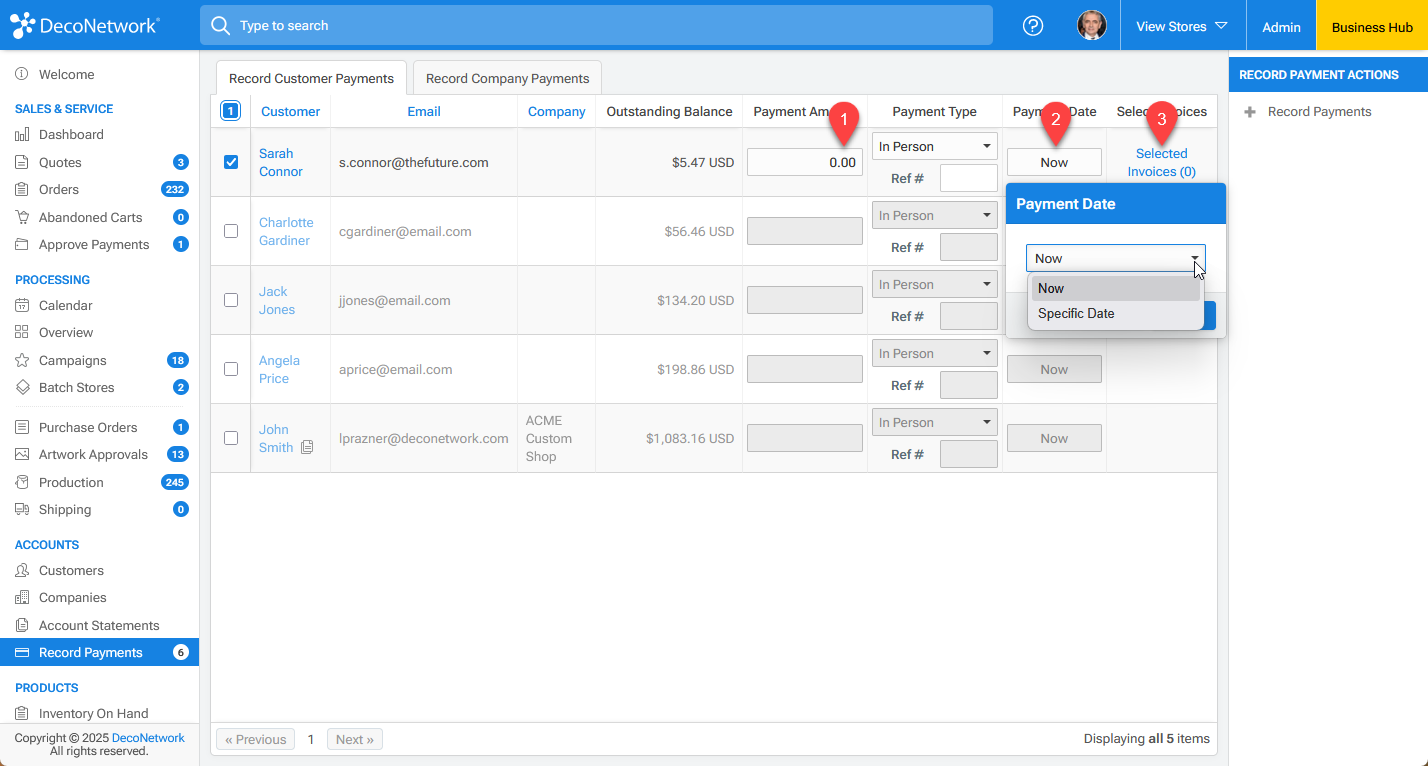The width and height of the screenshot is (1428, 766).
Task: Click the Orders icon in sidebar
Action: point(22,189)
